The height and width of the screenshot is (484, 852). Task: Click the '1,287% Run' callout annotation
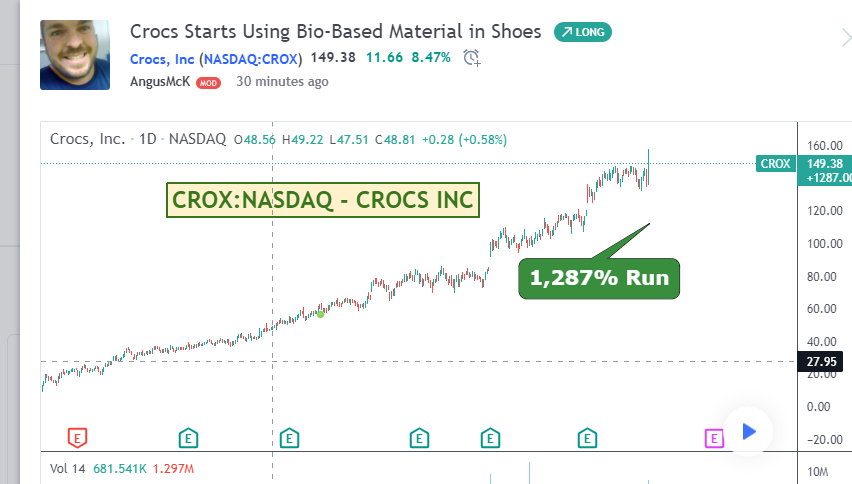(x=599, y=278)
